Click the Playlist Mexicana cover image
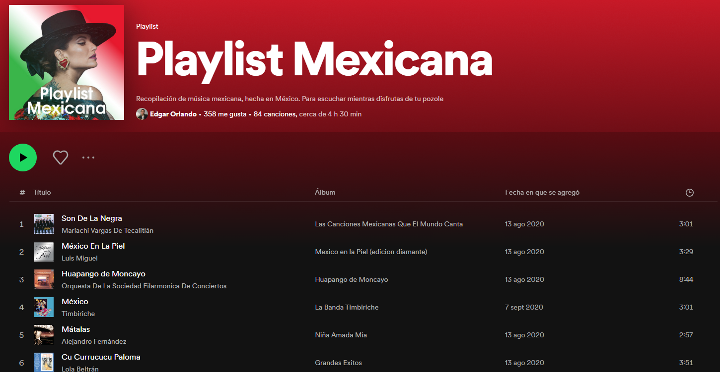 (67, 62)
